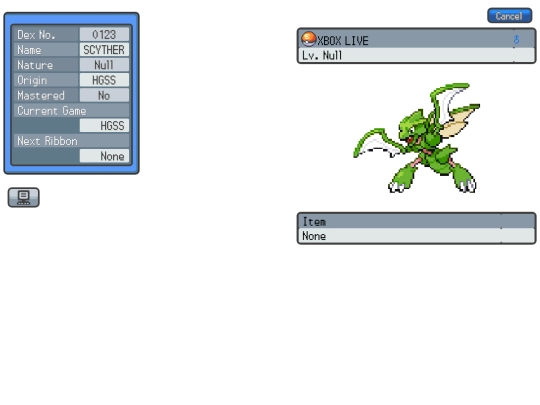Click the Mastered label
The width and height of the screenshot is (540, 405).
41,95
